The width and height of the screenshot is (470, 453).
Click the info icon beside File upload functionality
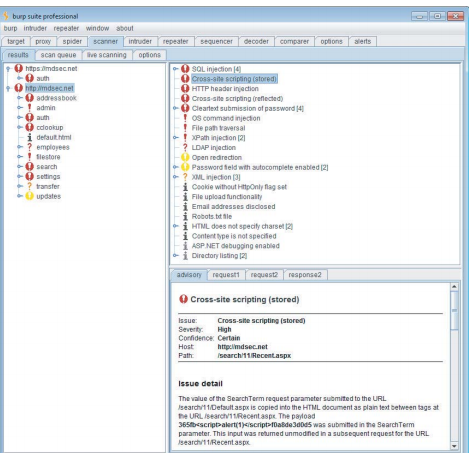coord(185,197)
